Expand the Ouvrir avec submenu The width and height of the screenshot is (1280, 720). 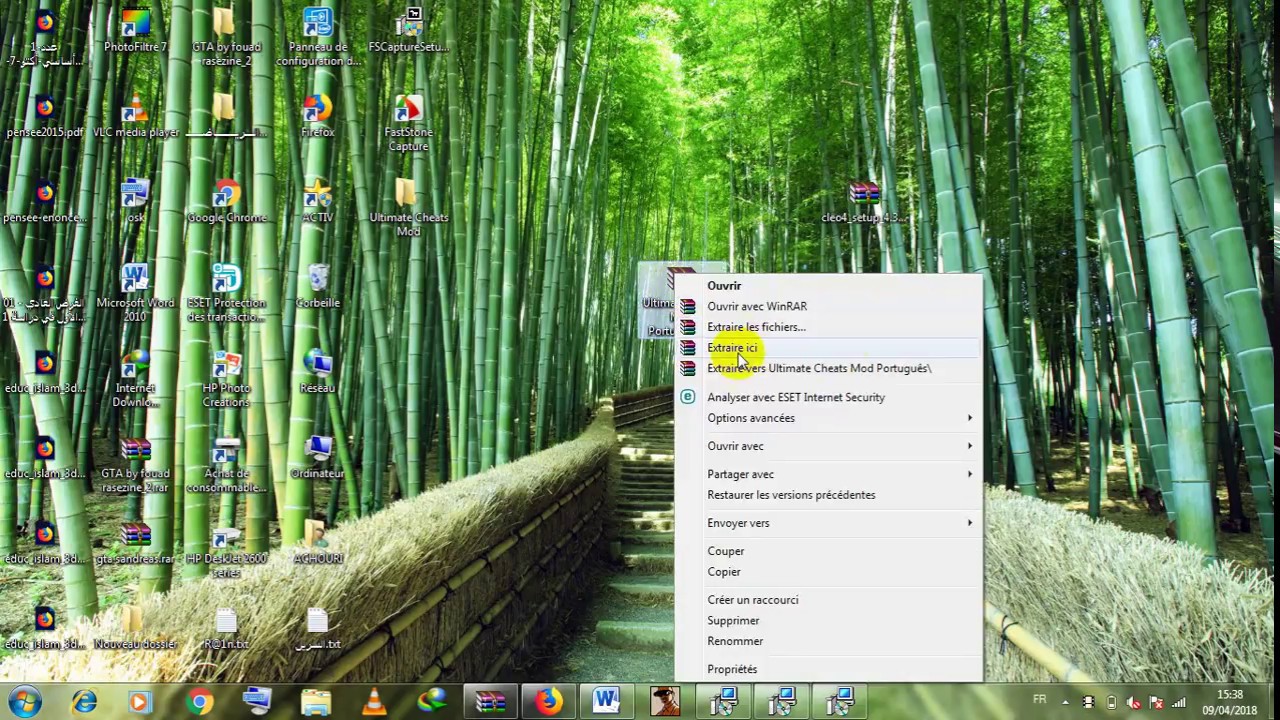pos(828,446)
